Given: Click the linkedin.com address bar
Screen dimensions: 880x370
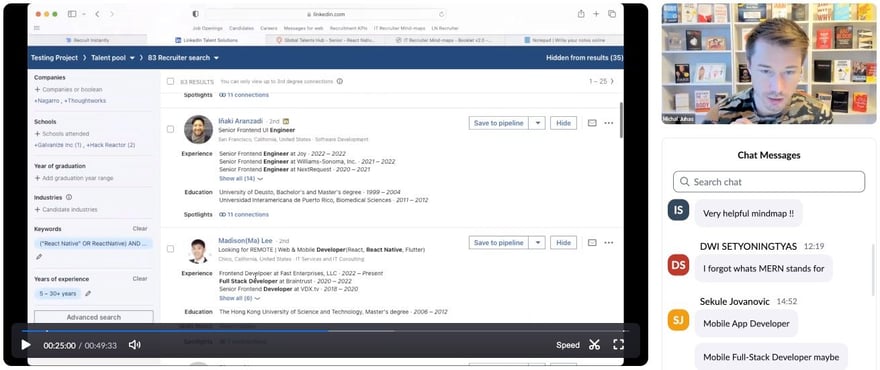Looking at the screenshot, I should click(x=326, y=14).
